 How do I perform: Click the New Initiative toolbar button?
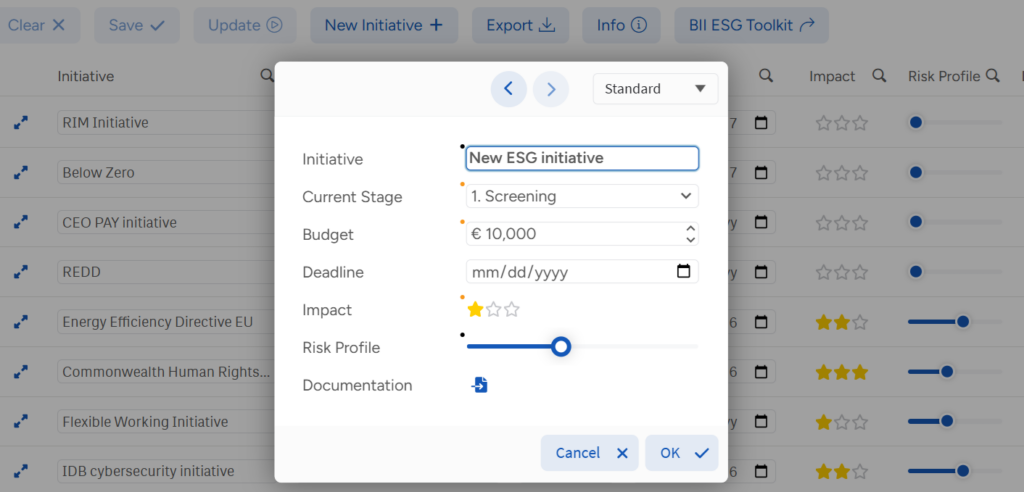tap(383, 25)
